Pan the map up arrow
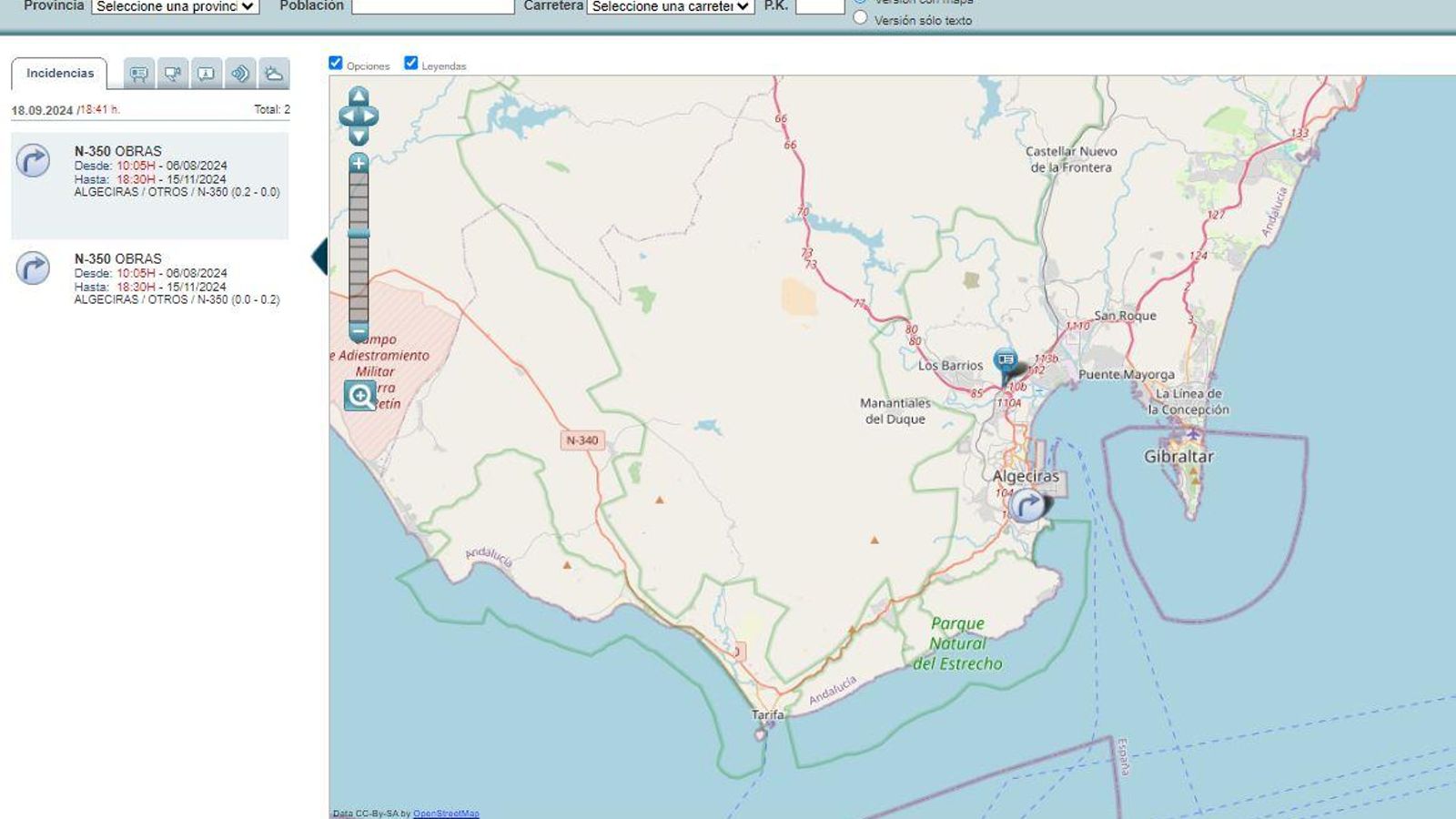1456x819 pixels. point(359,96)
